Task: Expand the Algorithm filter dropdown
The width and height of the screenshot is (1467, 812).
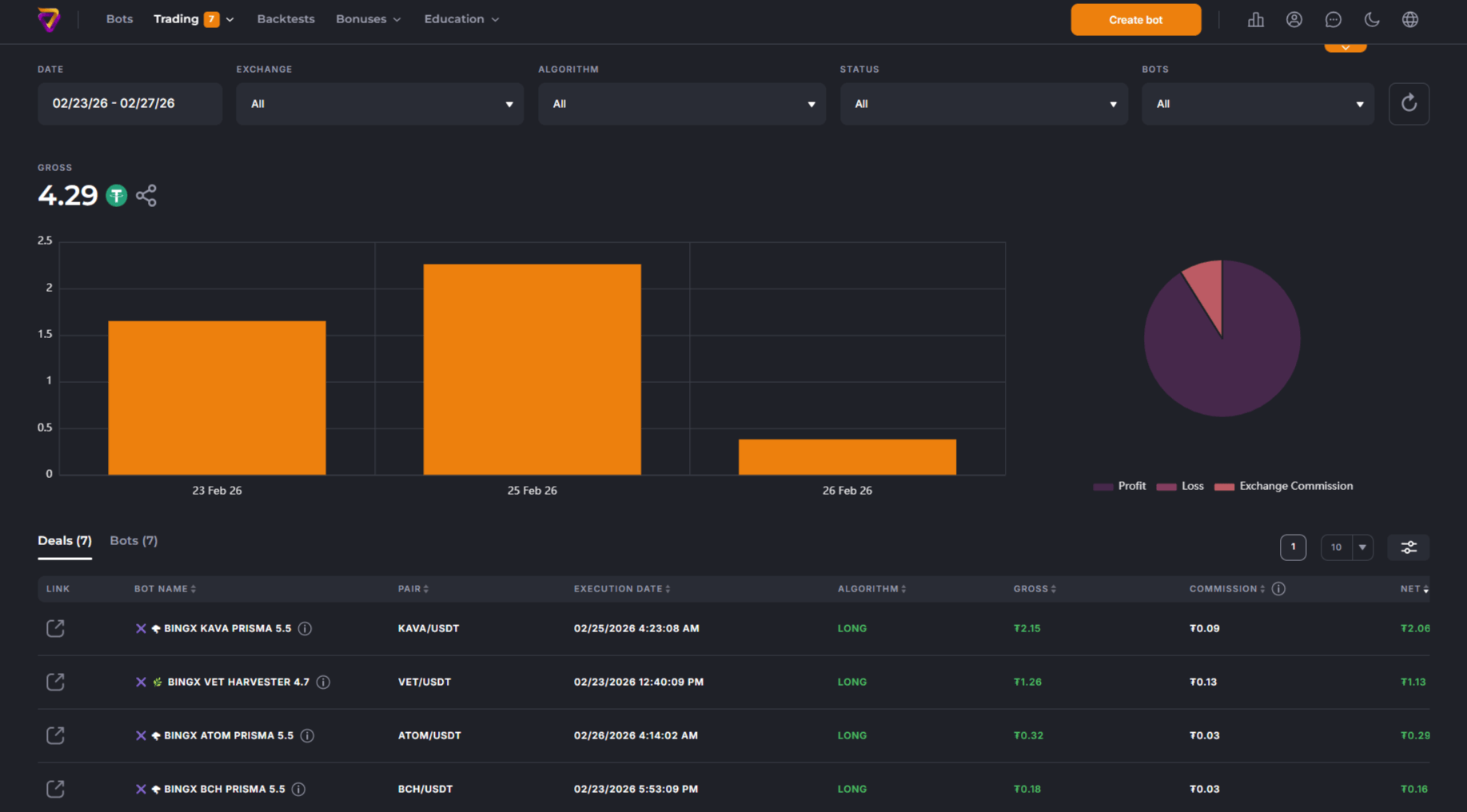Action: click(x=681, y=103)
